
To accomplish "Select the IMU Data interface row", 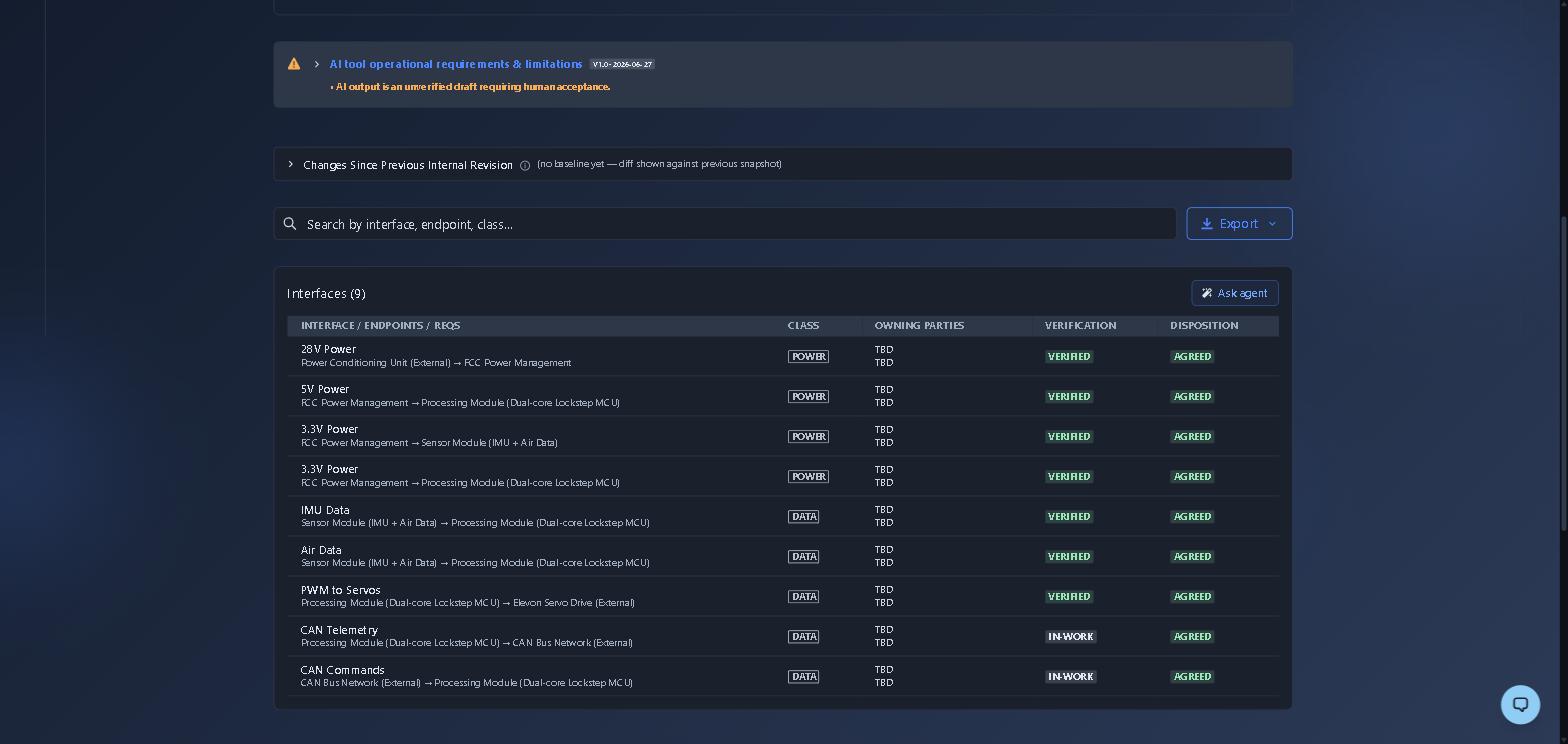I will point(783,516).
